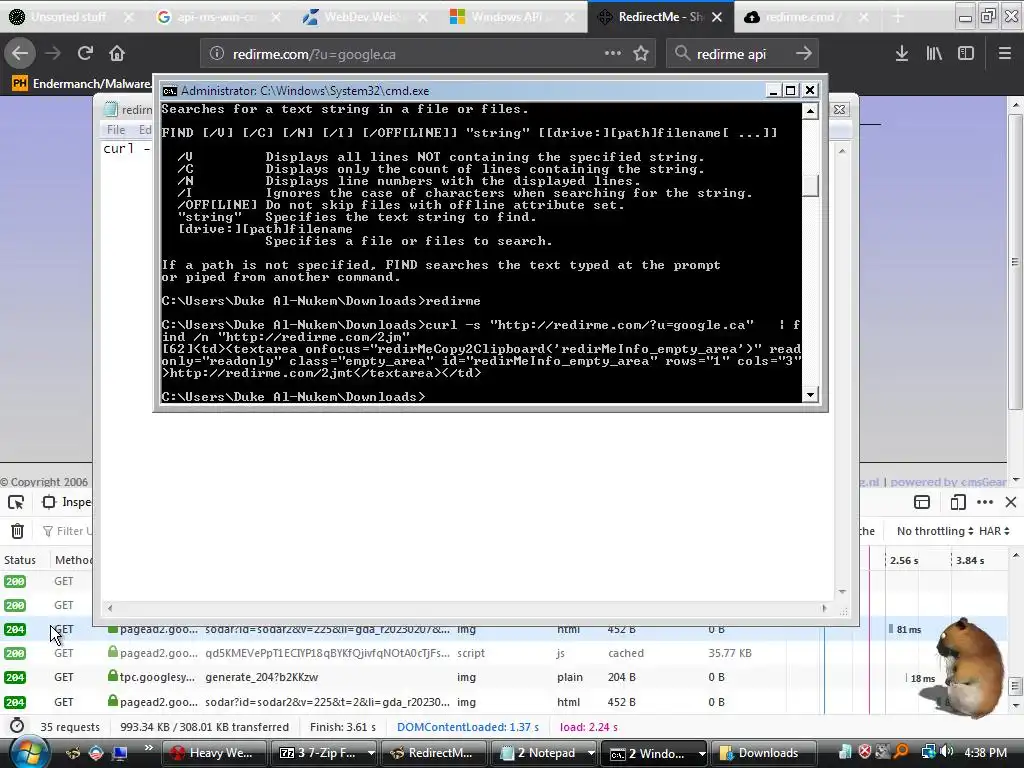Expand Windows cmd taskbar group arrow
This screenshot has height=768, width=1024.
click(x=701, y=753)
